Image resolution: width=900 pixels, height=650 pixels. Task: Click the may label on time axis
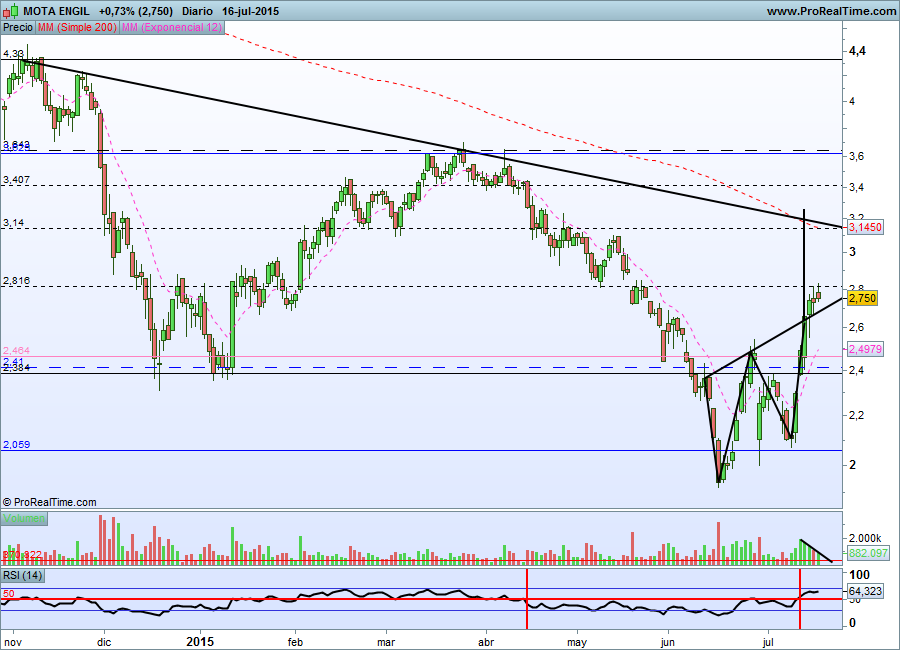(x=577, y=642)
